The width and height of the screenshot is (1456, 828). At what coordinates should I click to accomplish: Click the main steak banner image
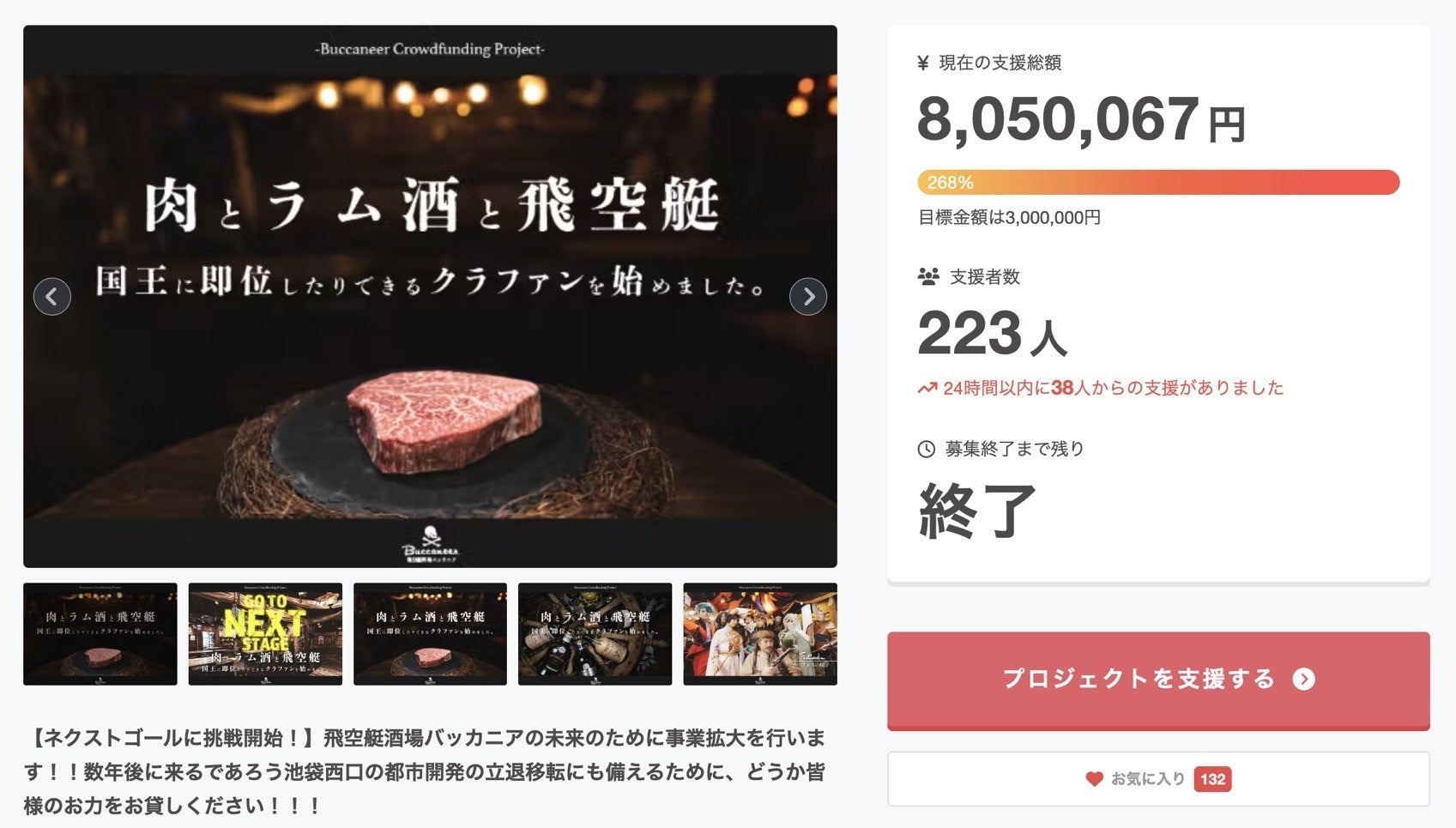coord(430,297)
